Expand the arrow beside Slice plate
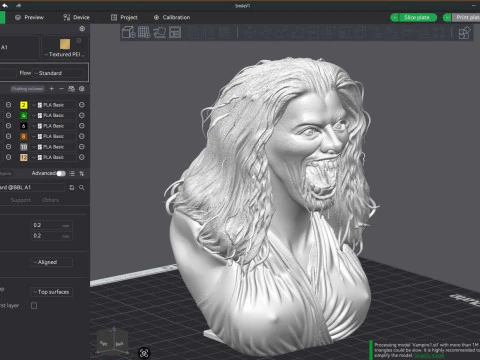 point(395,17)
